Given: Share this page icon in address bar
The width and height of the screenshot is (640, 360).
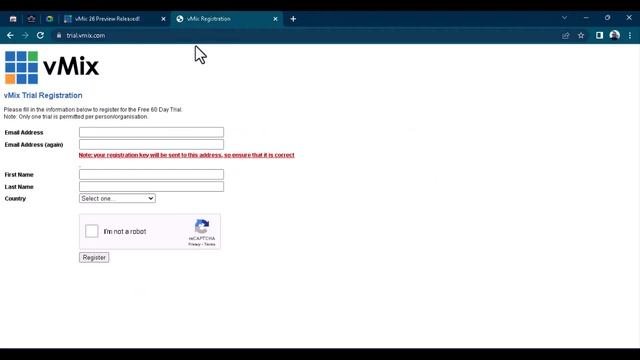Looking at the screenshot, I should point(565,36).
